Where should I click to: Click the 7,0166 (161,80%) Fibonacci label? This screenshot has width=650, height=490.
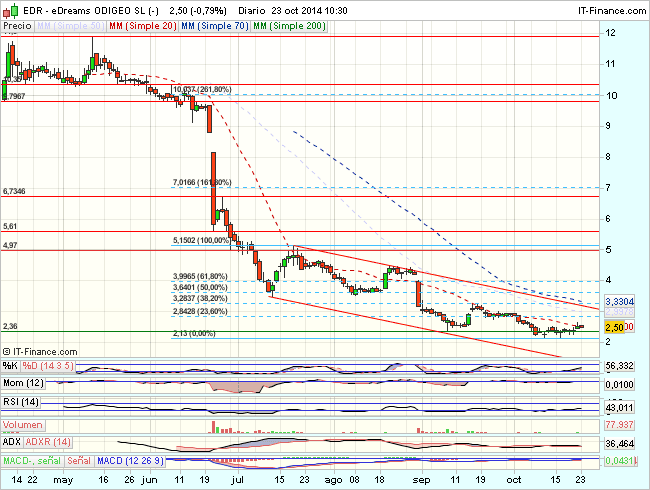[x=202, y=182]
